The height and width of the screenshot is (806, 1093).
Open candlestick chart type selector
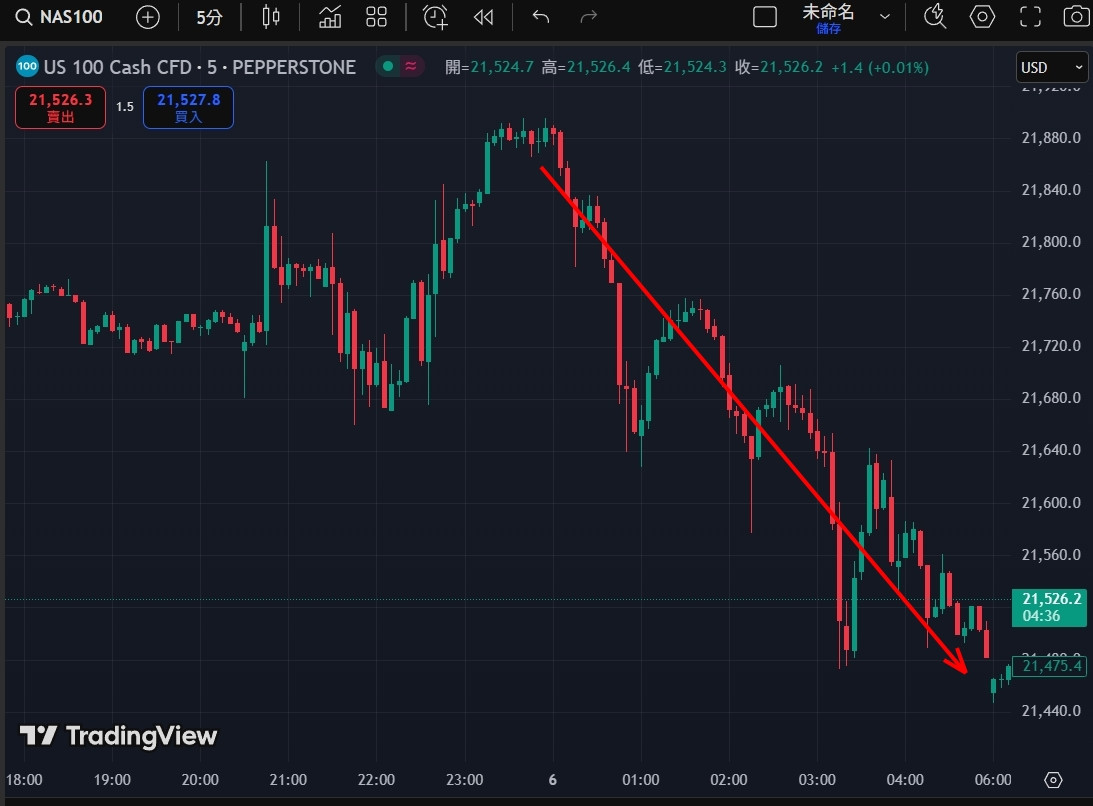[270, 17]
